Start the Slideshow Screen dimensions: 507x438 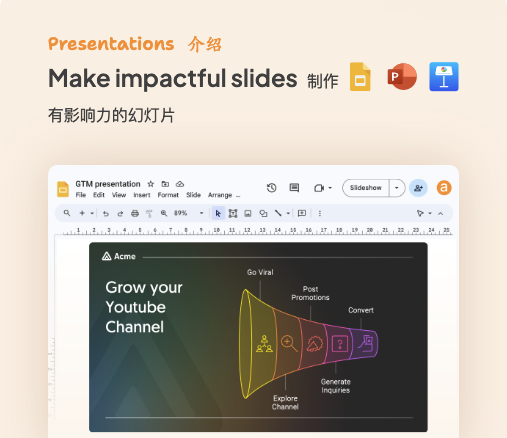pyautogui.click(x=366, y=188)
